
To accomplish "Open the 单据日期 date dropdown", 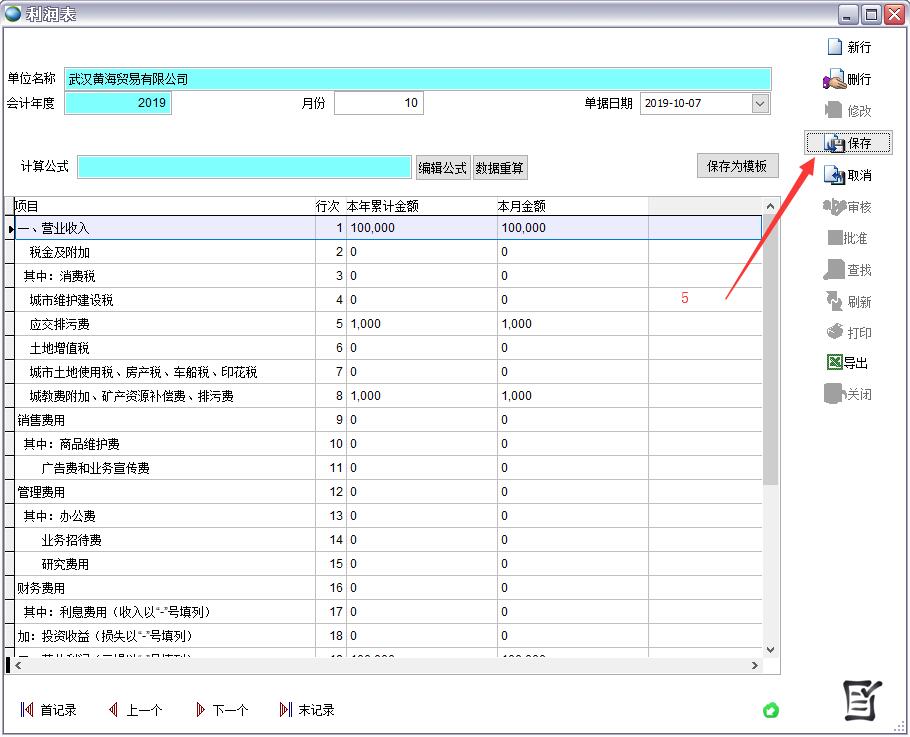I will click(760, 103).
